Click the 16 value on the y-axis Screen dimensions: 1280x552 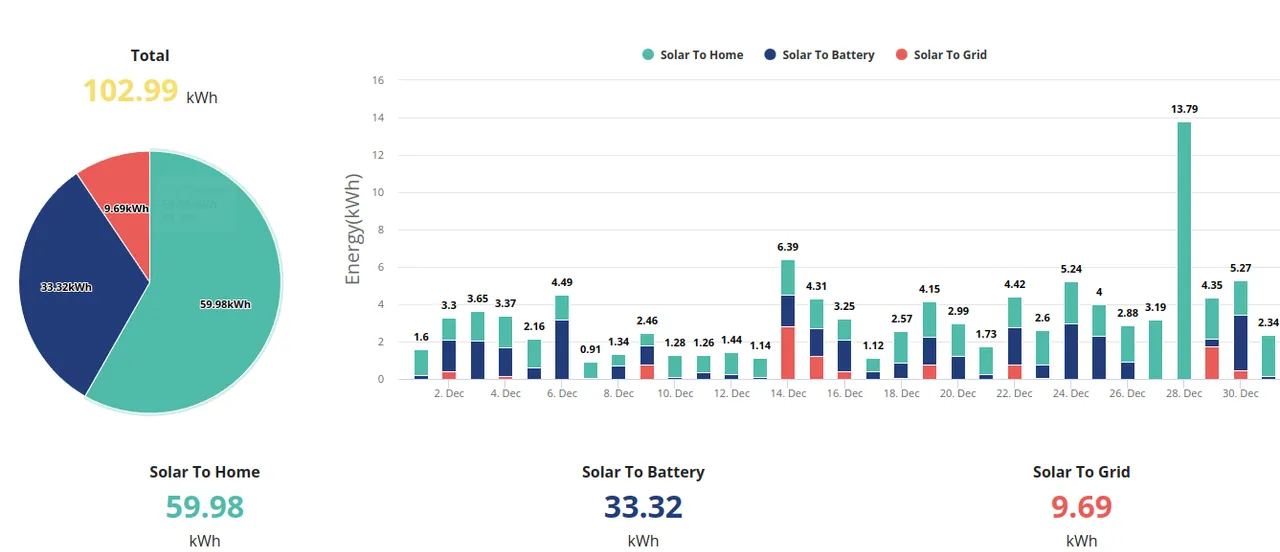click(377, 80)
